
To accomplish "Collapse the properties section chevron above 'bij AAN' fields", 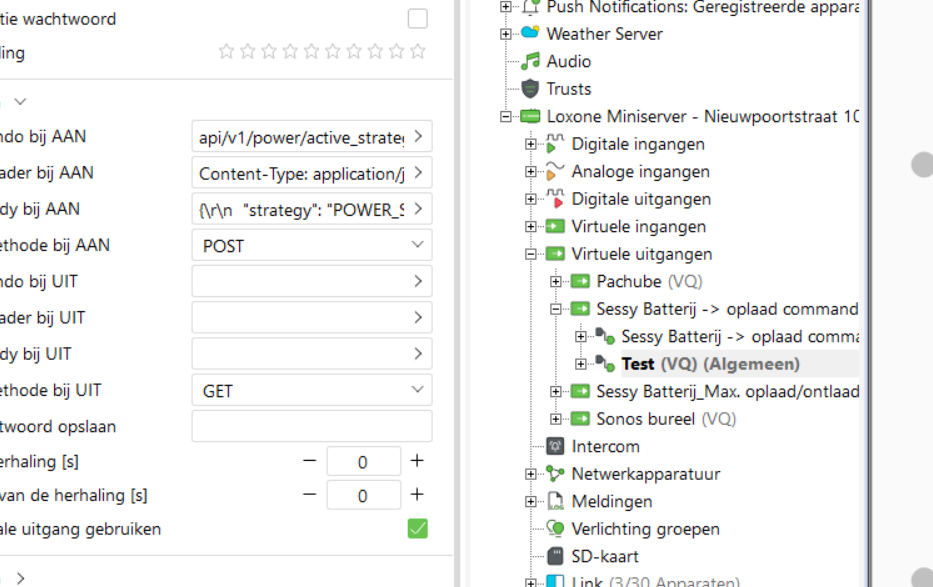I will click(x=20, y=102).
